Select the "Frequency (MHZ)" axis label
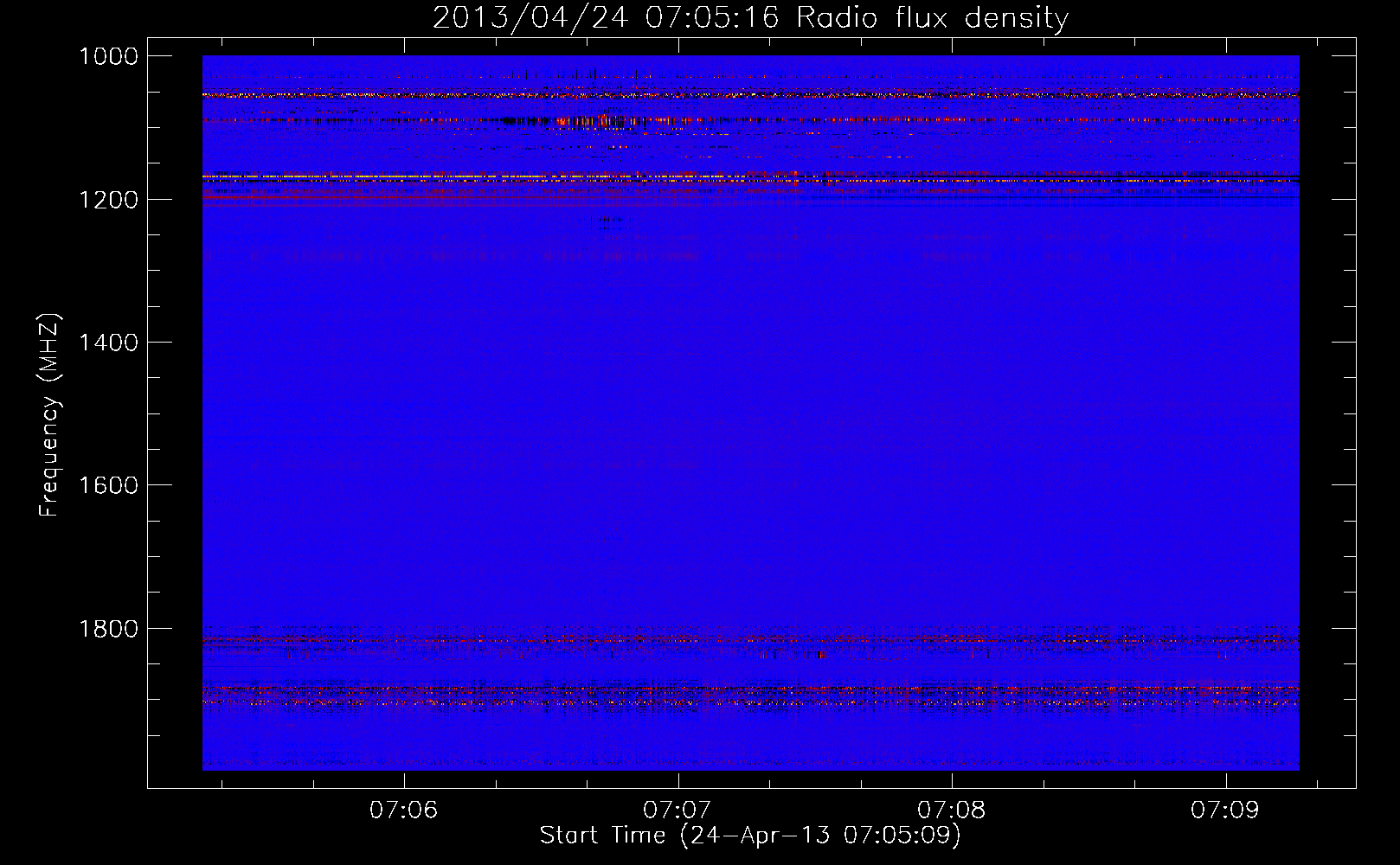The image size is (1400, 865). [x=49, y=415]
